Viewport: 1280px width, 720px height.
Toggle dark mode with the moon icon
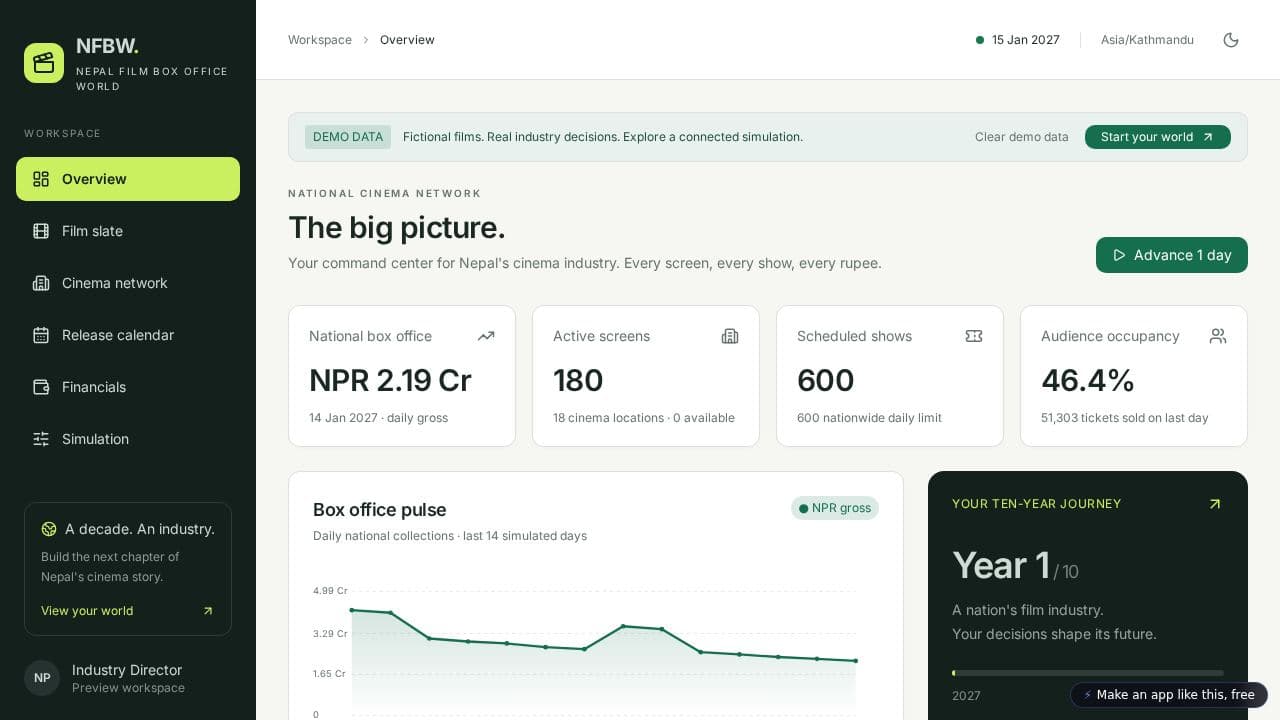point(1231,40)
